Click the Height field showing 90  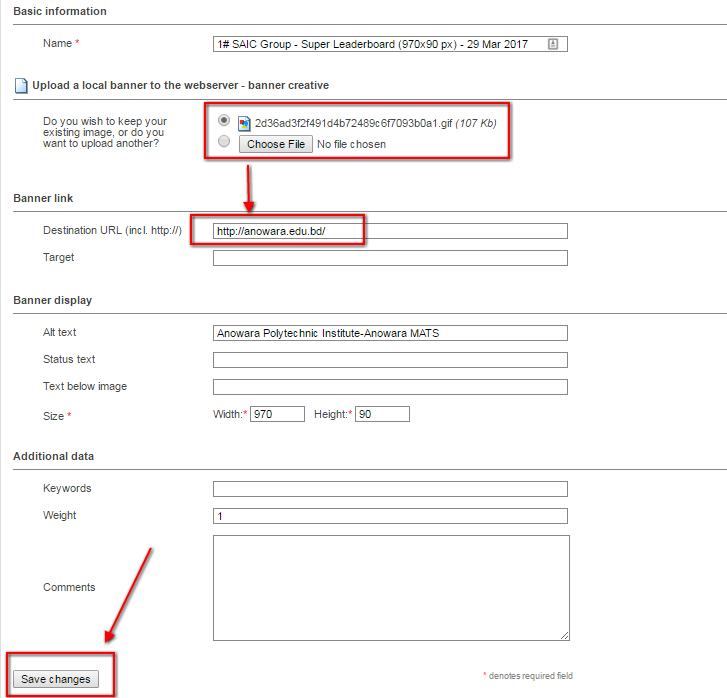tap(383, 414)
